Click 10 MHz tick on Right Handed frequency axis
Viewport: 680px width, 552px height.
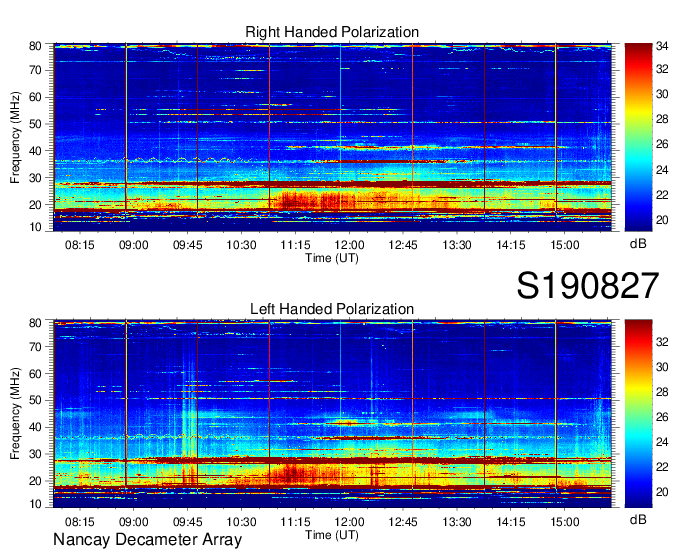(x=35, y=227)
